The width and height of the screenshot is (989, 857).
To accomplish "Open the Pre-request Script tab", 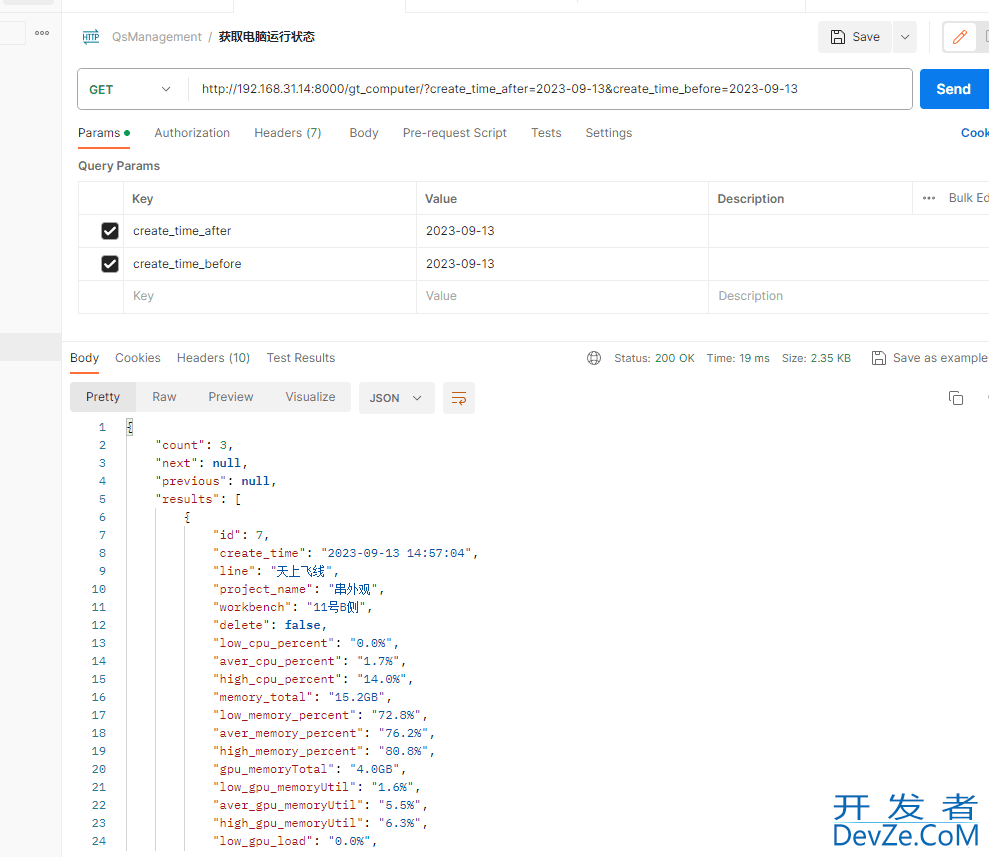I will [x=455, y=133].
